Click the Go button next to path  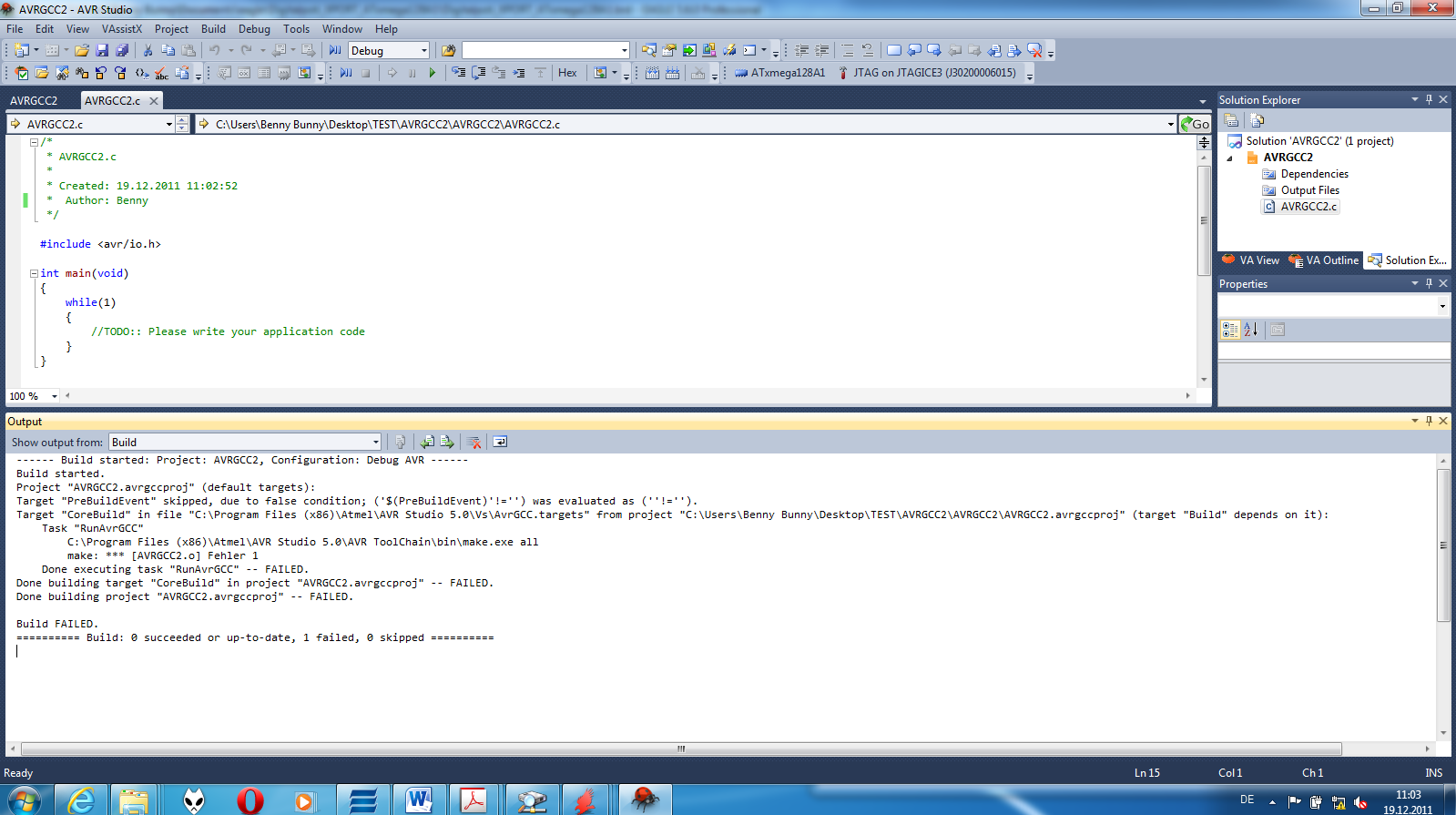click(x=1195, y=125)
